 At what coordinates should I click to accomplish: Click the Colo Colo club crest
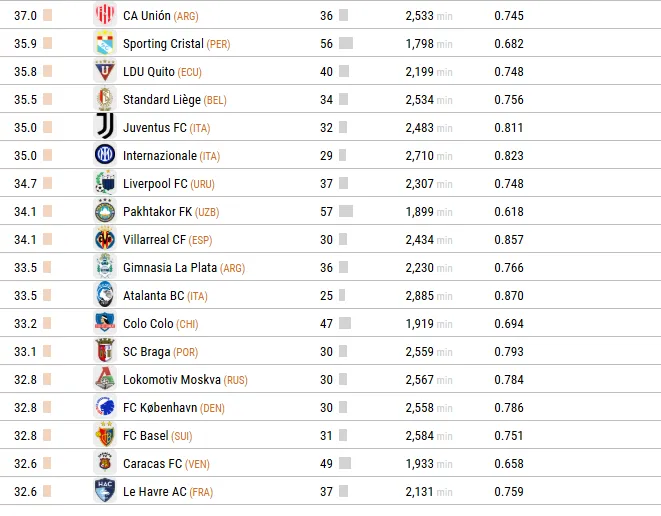105,323
